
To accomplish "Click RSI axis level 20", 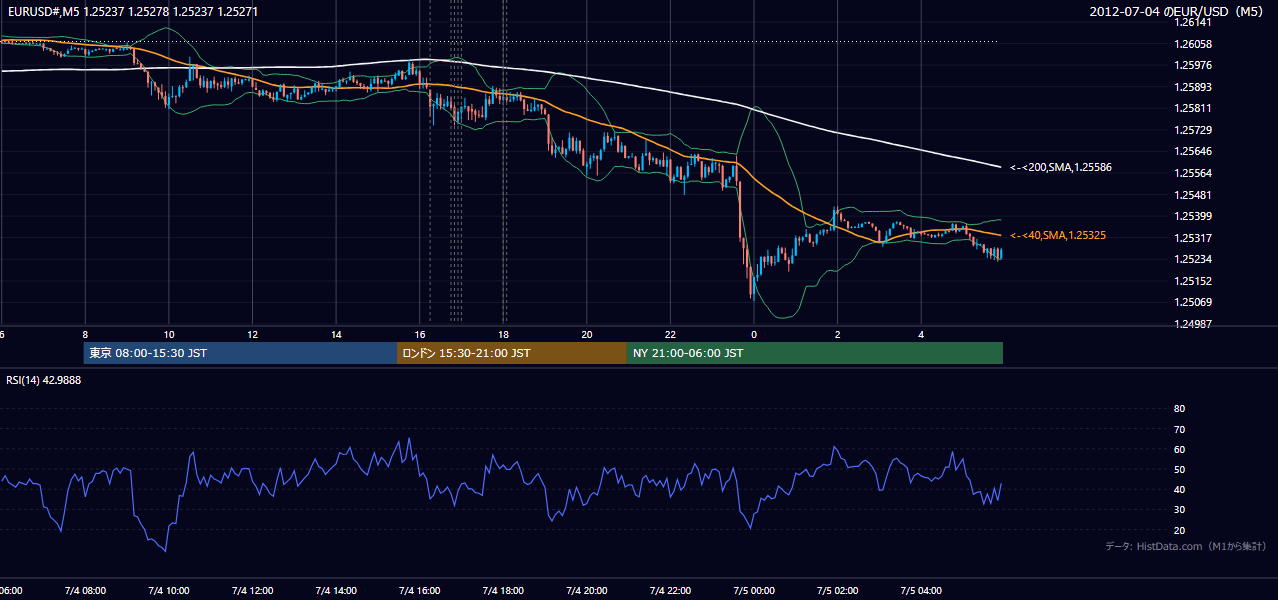I will [x=1179, y=530].
